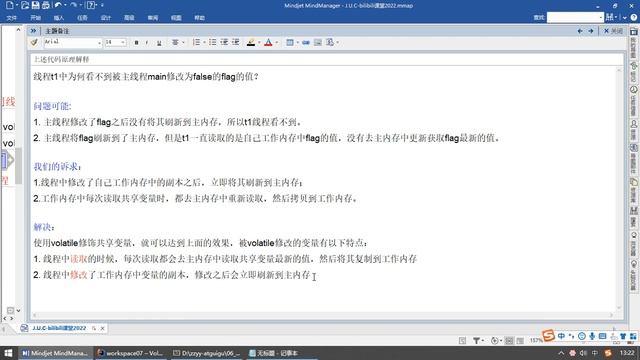Click the blue heading 解决:

44,227
